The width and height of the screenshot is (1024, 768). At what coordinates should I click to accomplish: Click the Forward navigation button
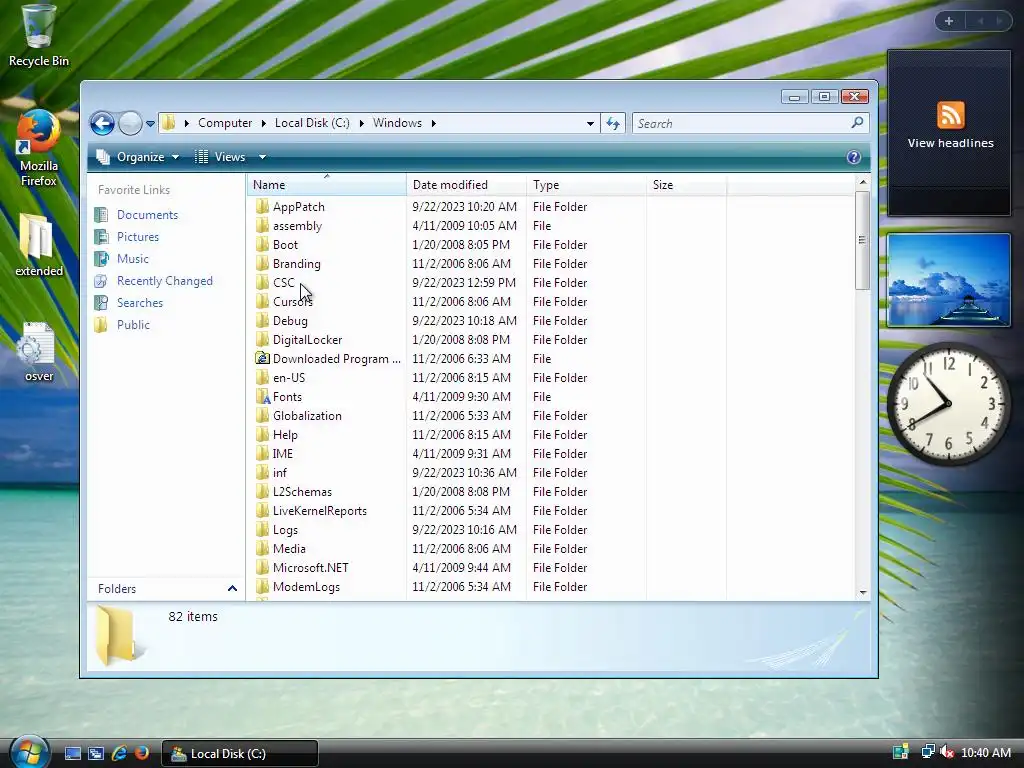[x=130, y=123]
